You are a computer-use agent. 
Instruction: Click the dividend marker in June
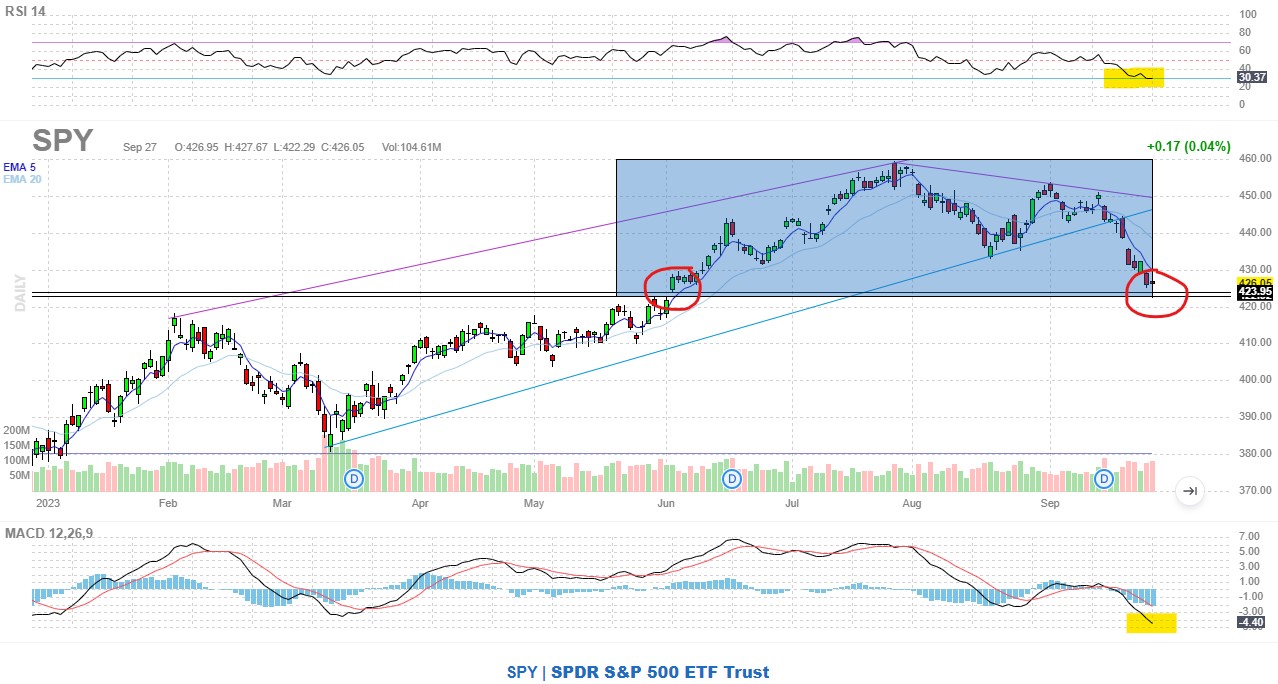pyautogui.click(x=732, y=480)
